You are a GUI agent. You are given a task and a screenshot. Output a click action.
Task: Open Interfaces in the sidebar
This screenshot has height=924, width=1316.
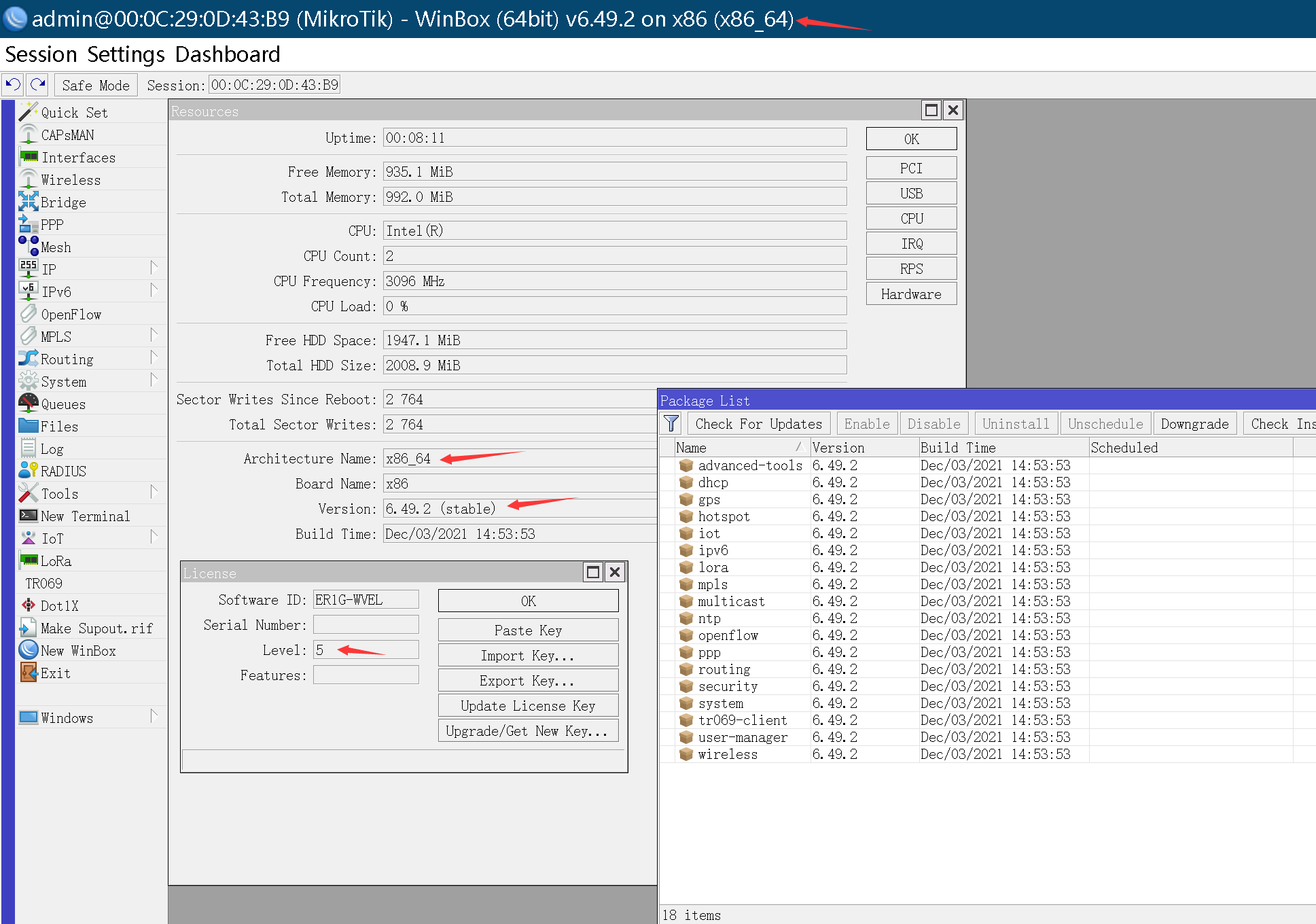[x=78, y=157]
